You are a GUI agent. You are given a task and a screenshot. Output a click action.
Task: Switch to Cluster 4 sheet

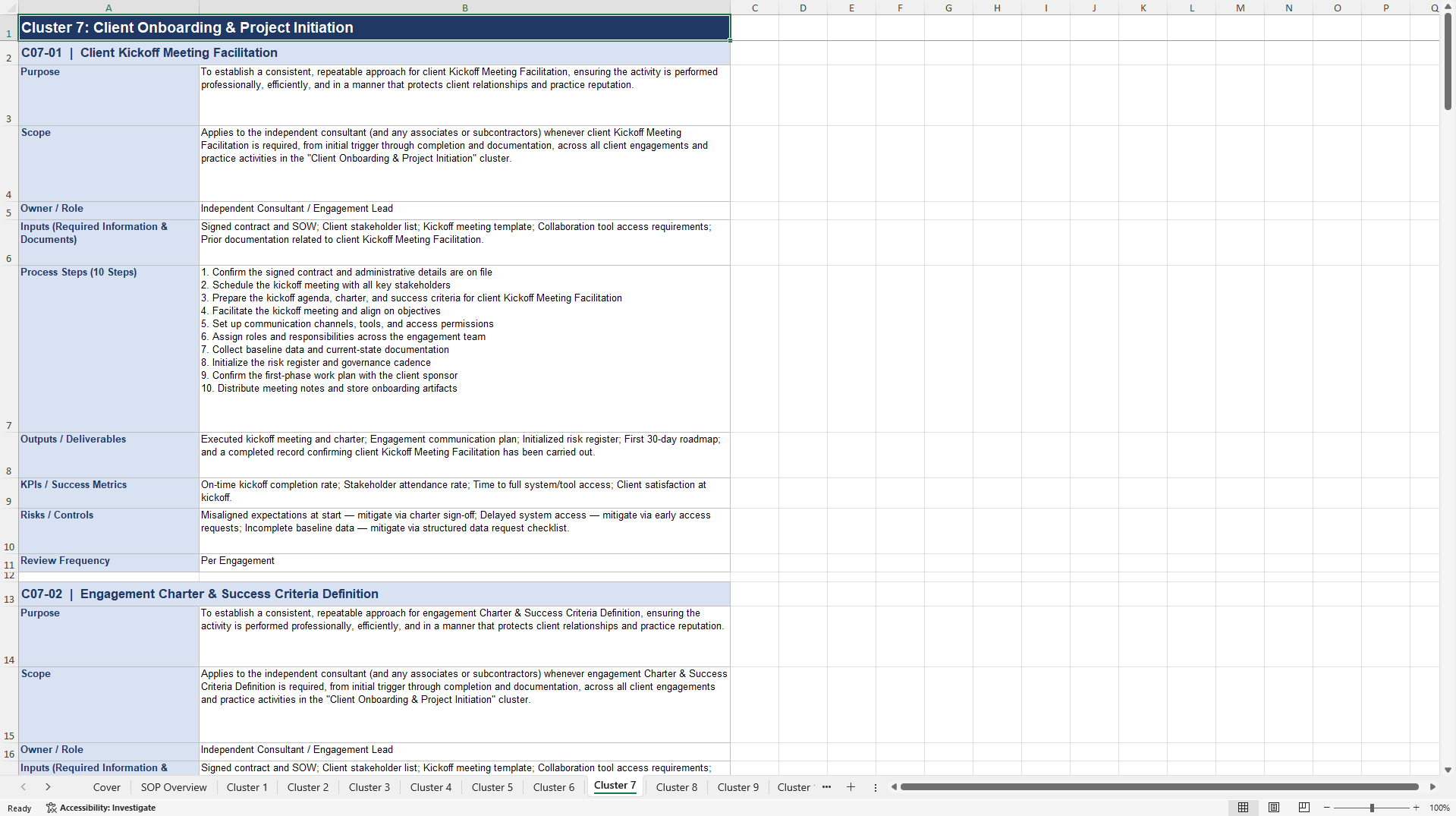pyautogui.click(x=431, y=787)
